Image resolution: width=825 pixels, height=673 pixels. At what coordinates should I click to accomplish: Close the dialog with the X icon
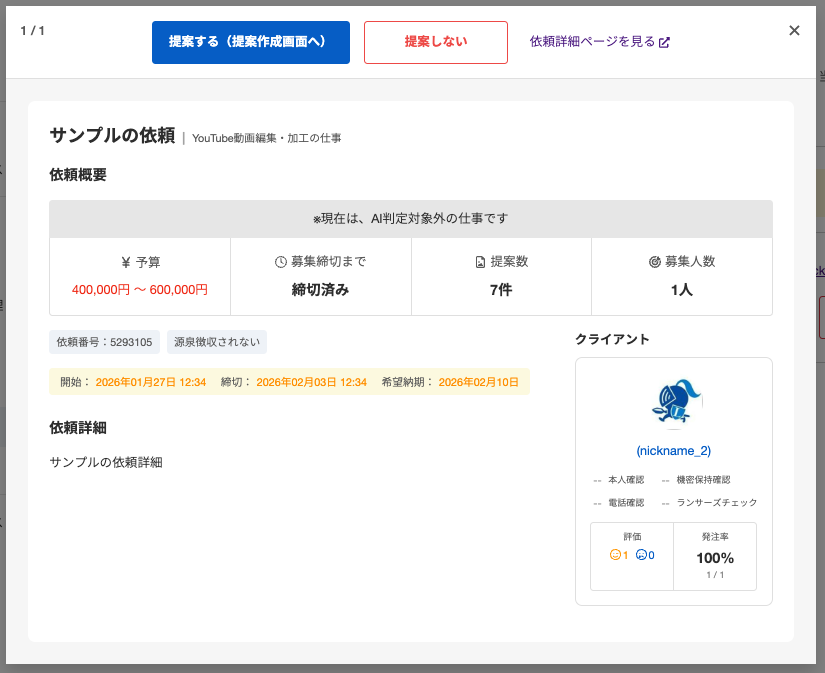pyautogui.click(x=794, y=30)
